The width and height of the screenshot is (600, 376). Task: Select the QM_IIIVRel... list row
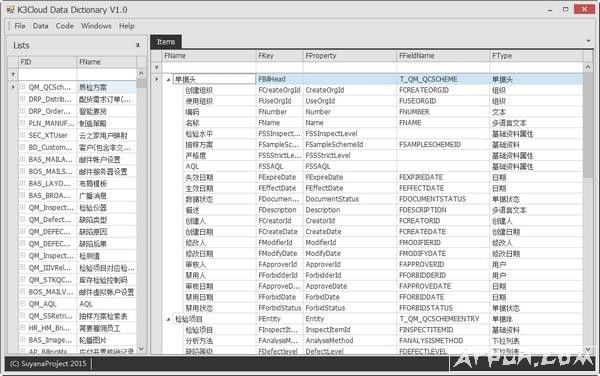click(x=77, y=268)
